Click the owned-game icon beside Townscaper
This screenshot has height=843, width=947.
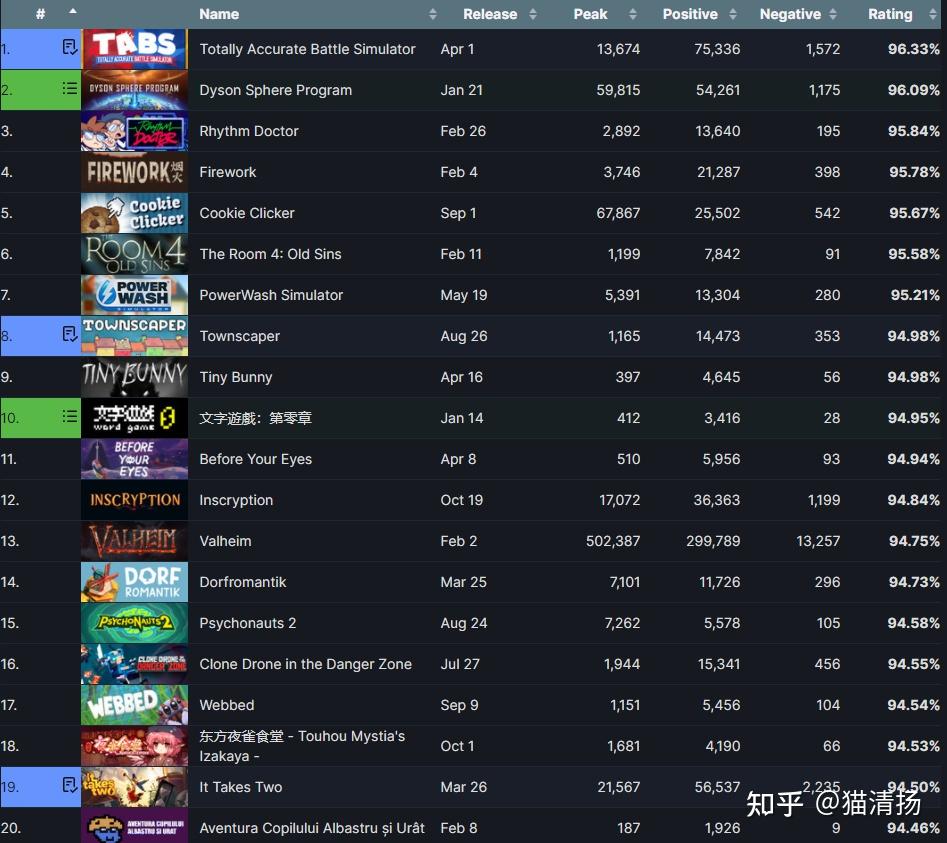tap(70, 335)
